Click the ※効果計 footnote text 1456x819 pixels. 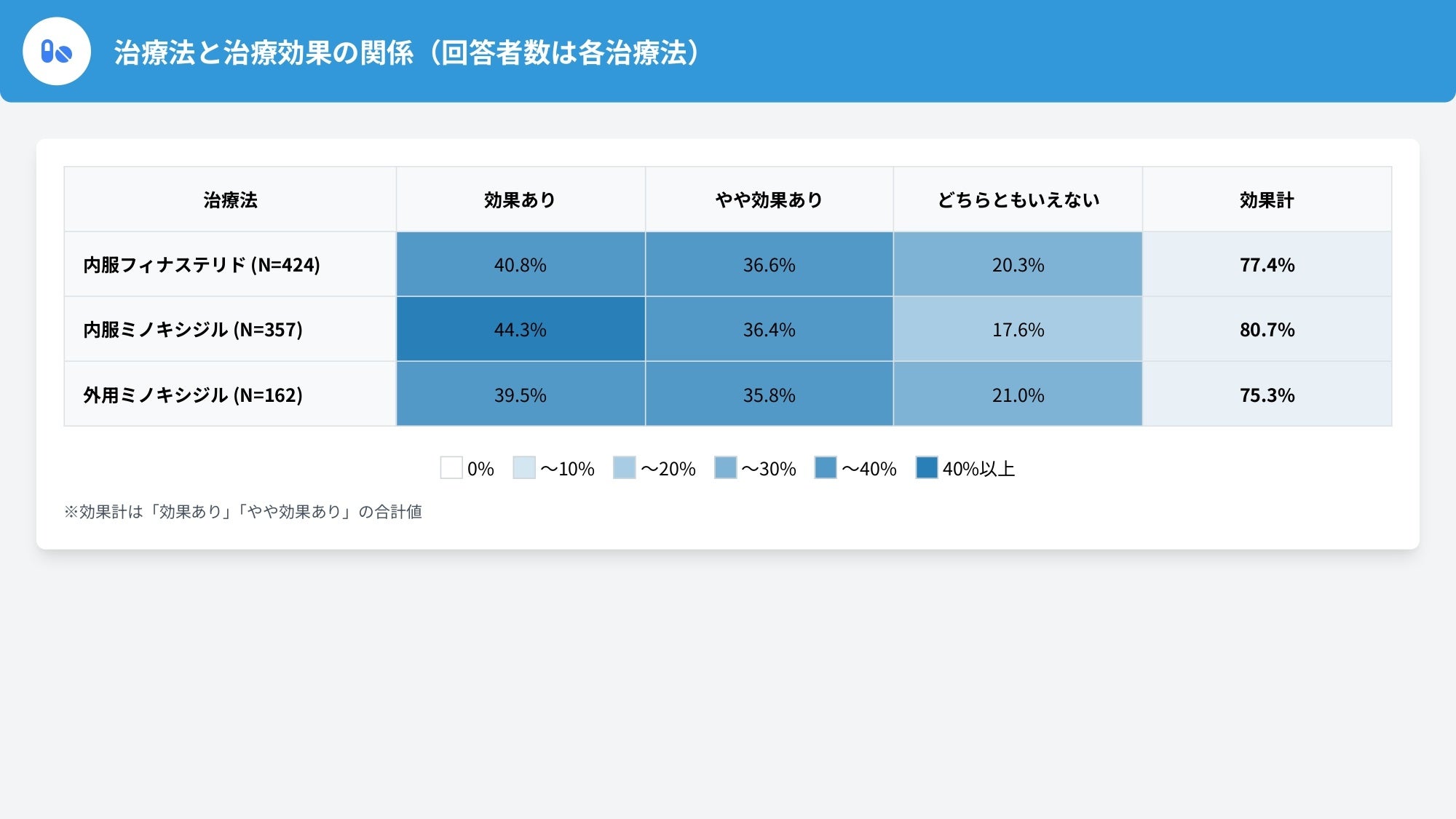tap(243, 512)
